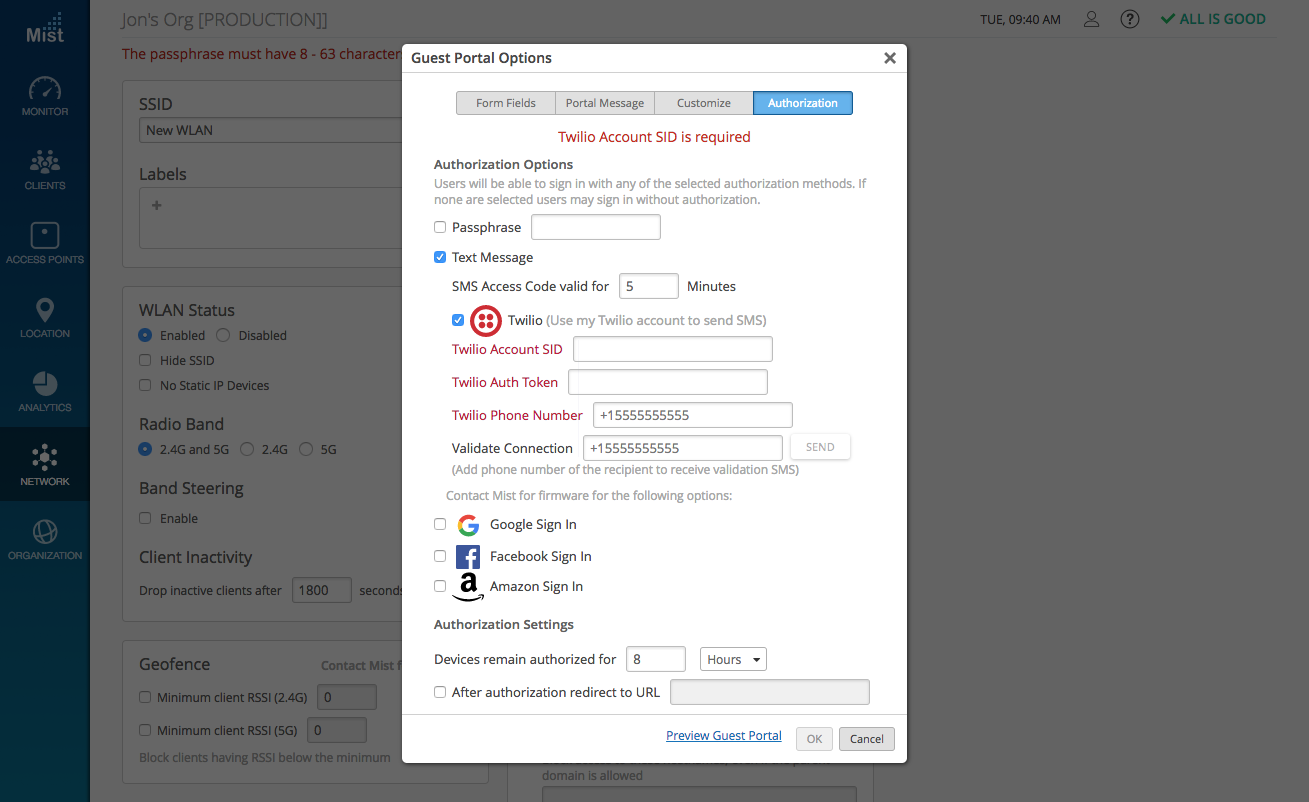Open the Monitor section in sidebar
The width and height of the screenshot is (1309, 802).
[x=45, y=96]
